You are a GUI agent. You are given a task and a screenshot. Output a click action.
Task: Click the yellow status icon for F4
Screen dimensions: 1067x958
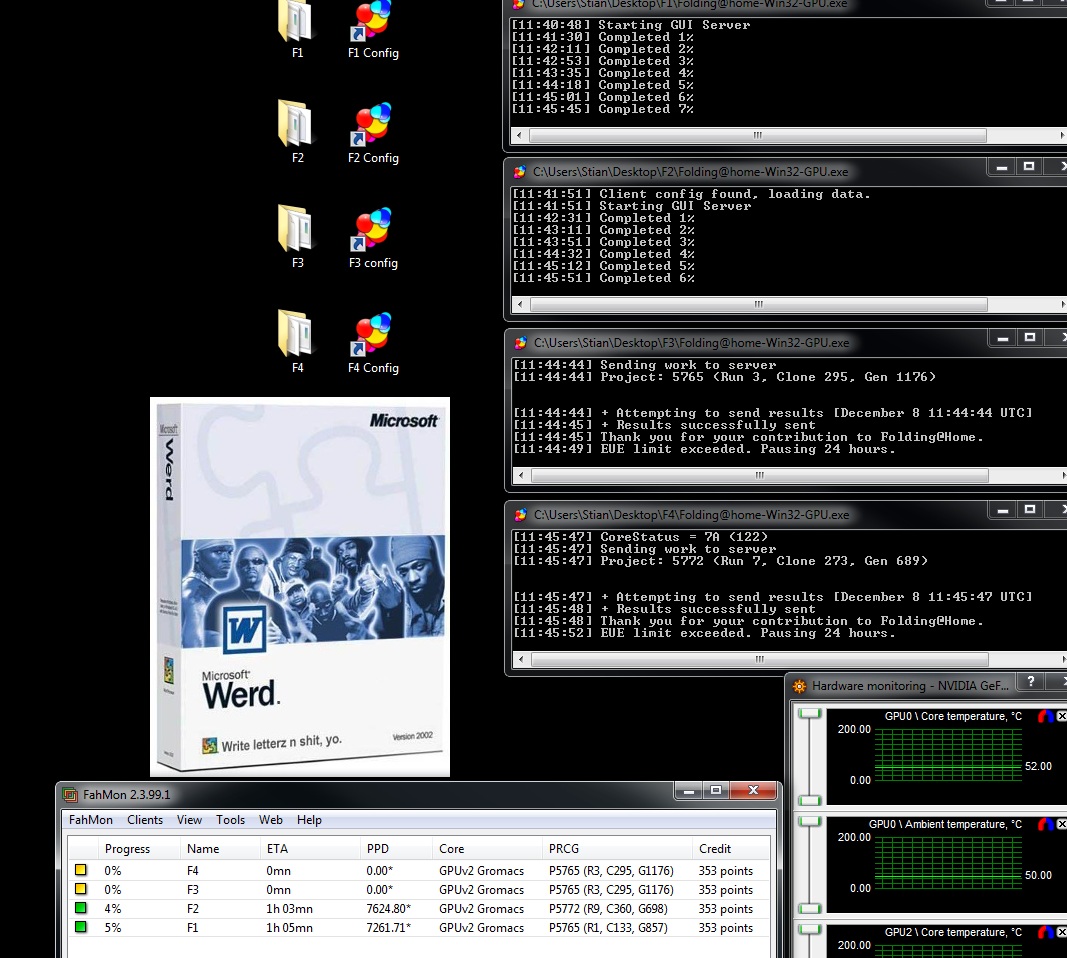80,870
